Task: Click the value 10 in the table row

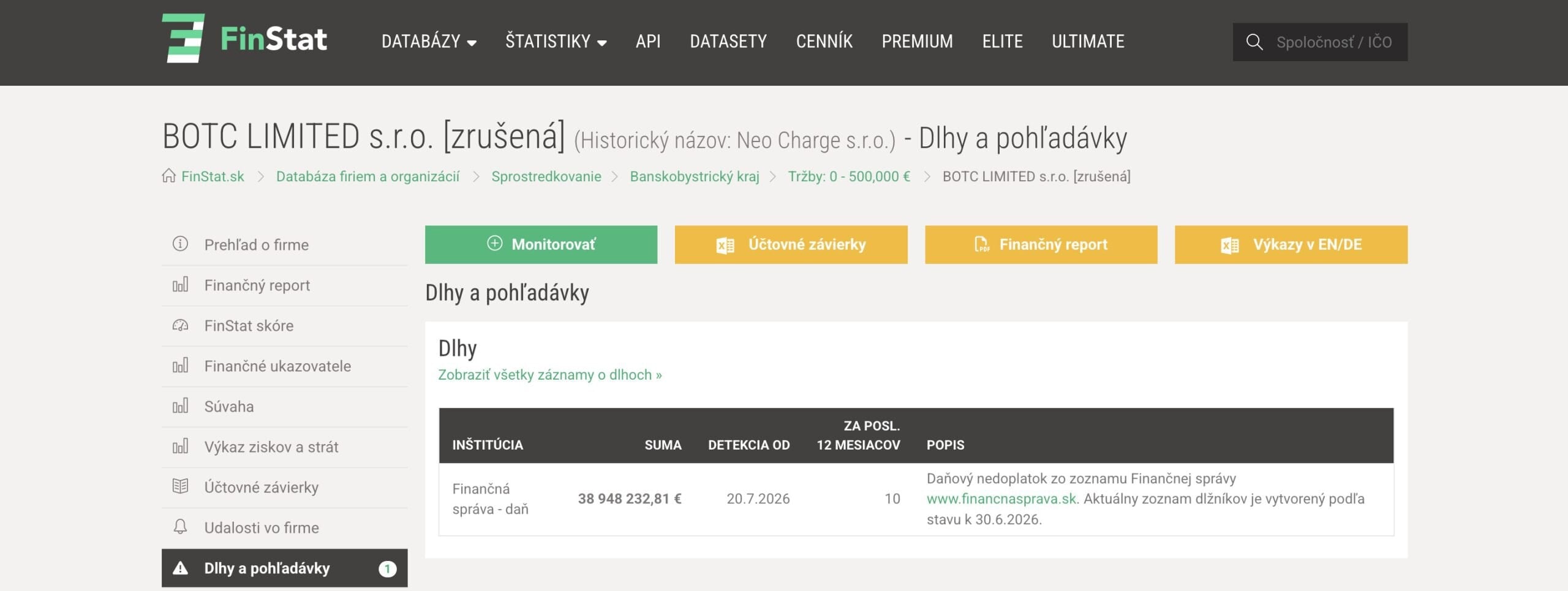Action: [x=892, y=499]
